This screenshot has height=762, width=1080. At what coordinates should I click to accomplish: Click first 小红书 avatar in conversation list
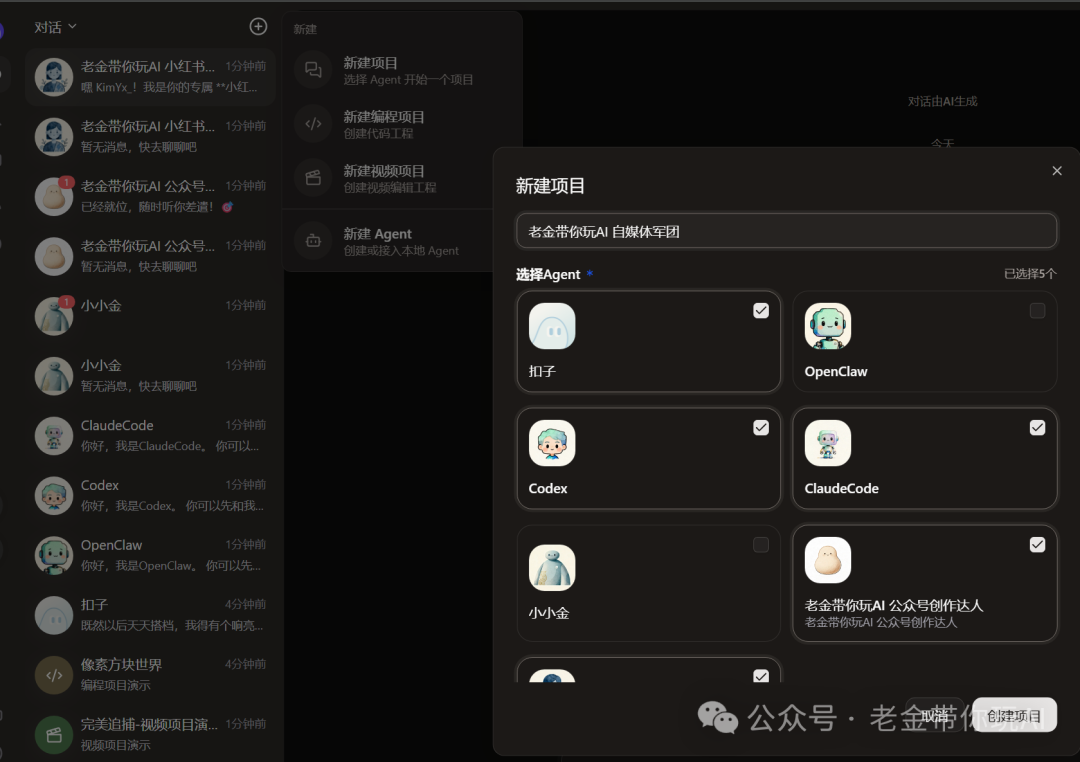[x=54, y=76]
